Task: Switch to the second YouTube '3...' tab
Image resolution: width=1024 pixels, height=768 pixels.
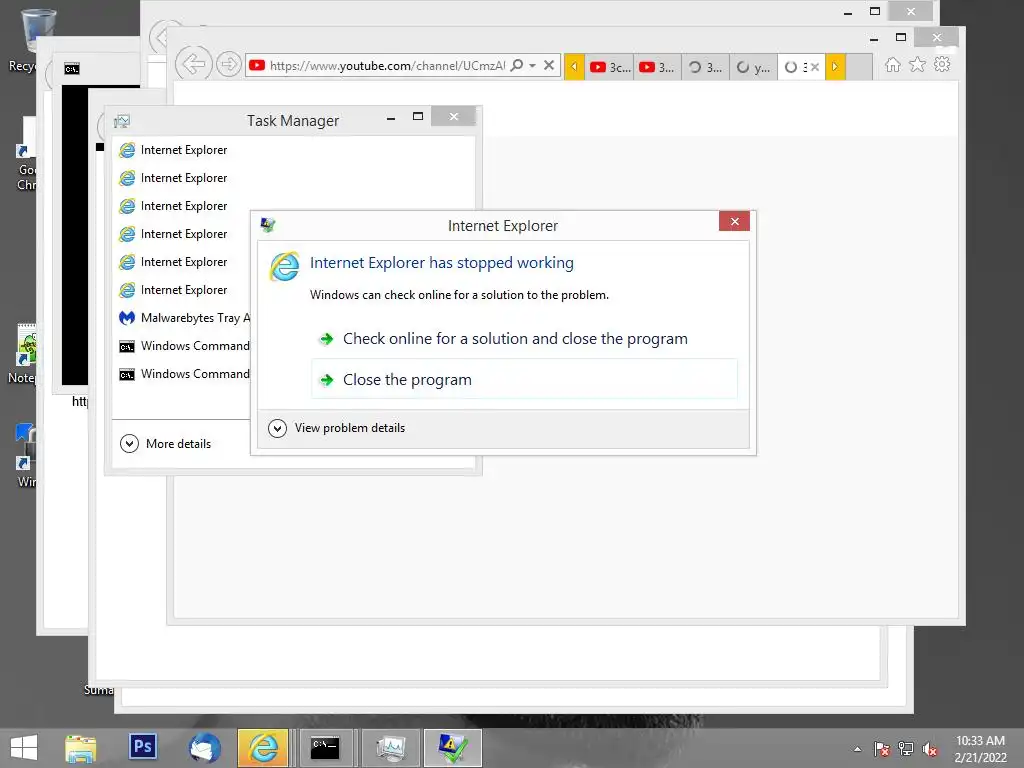Action: pos(657,67)
